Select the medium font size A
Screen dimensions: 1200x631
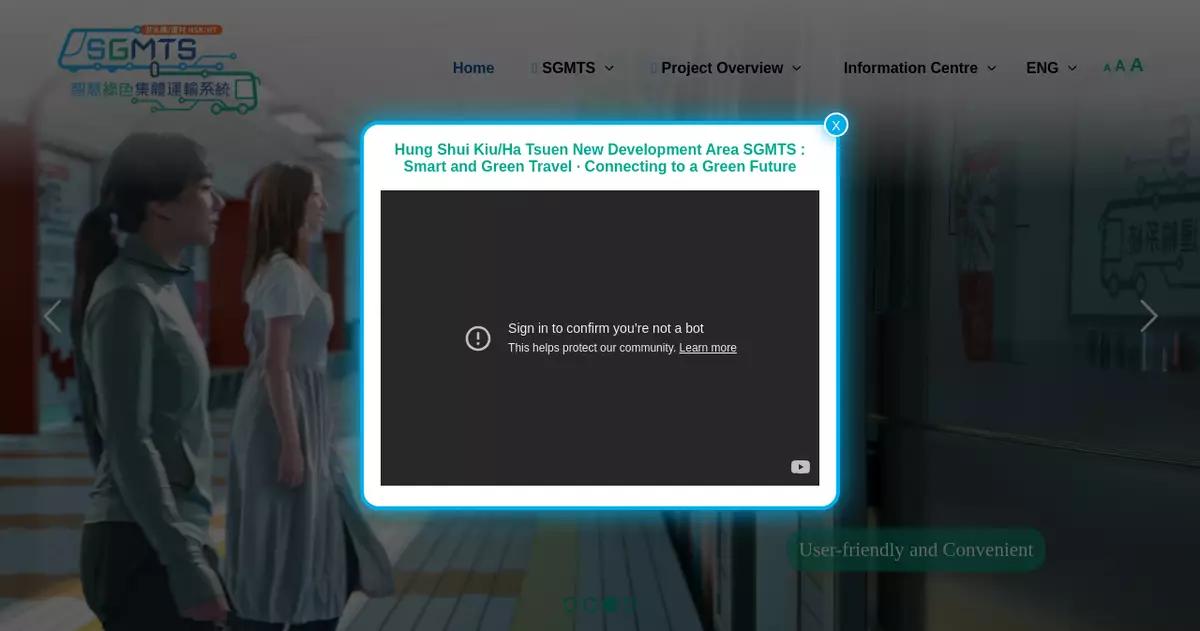pyautogui.click(x=1120, y=66)
